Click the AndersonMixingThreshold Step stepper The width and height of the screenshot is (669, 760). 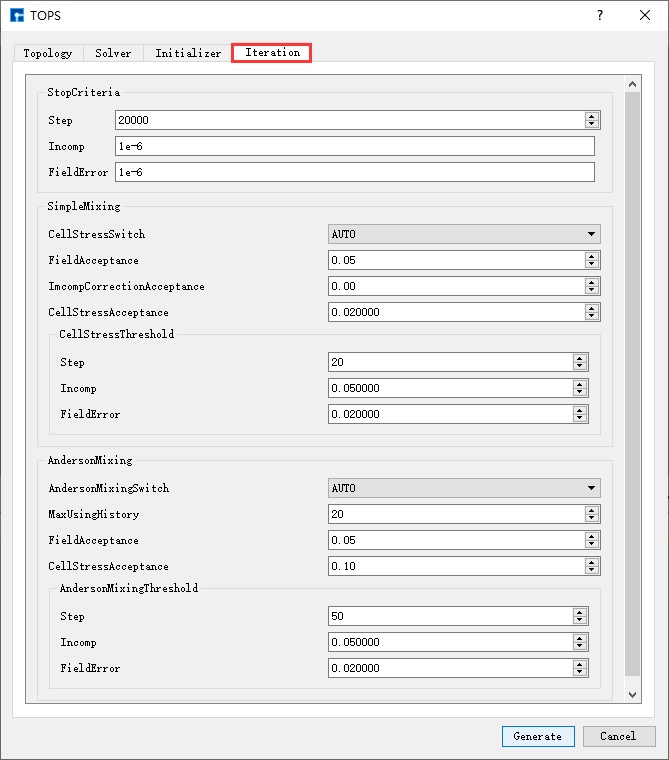pos(580,616)
